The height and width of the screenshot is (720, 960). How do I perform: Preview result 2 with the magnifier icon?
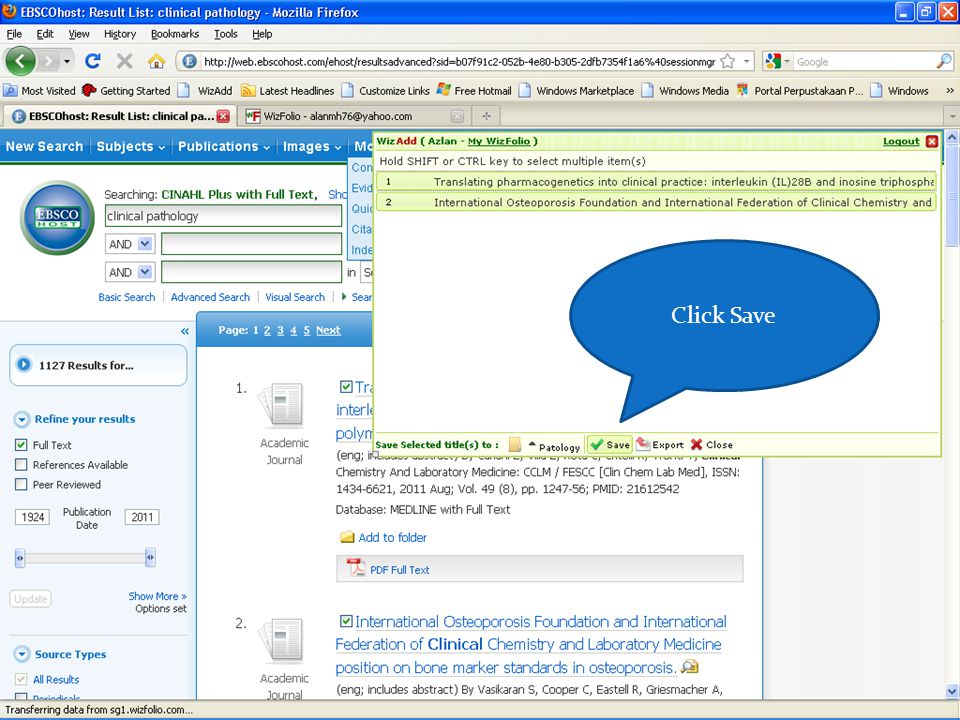[689, 666]
